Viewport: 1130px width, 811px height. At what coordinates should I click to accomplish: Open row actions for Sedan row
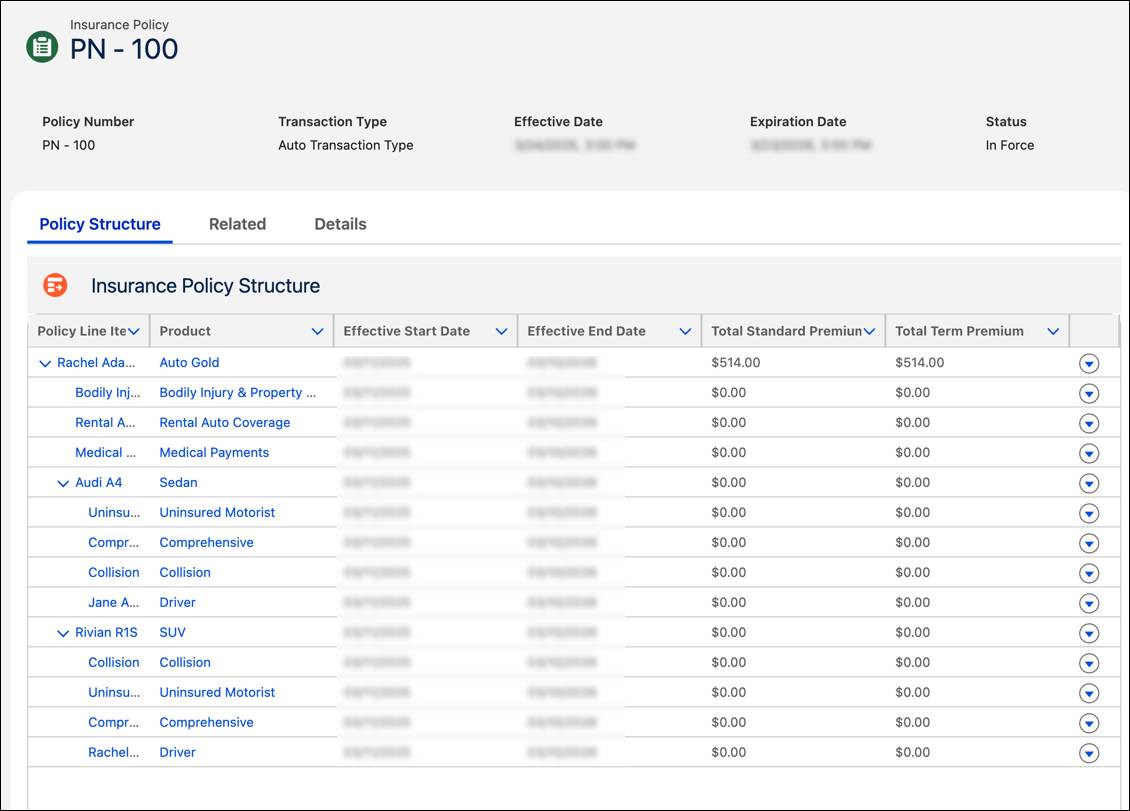pyautogui.click(x=1089, y=483)
